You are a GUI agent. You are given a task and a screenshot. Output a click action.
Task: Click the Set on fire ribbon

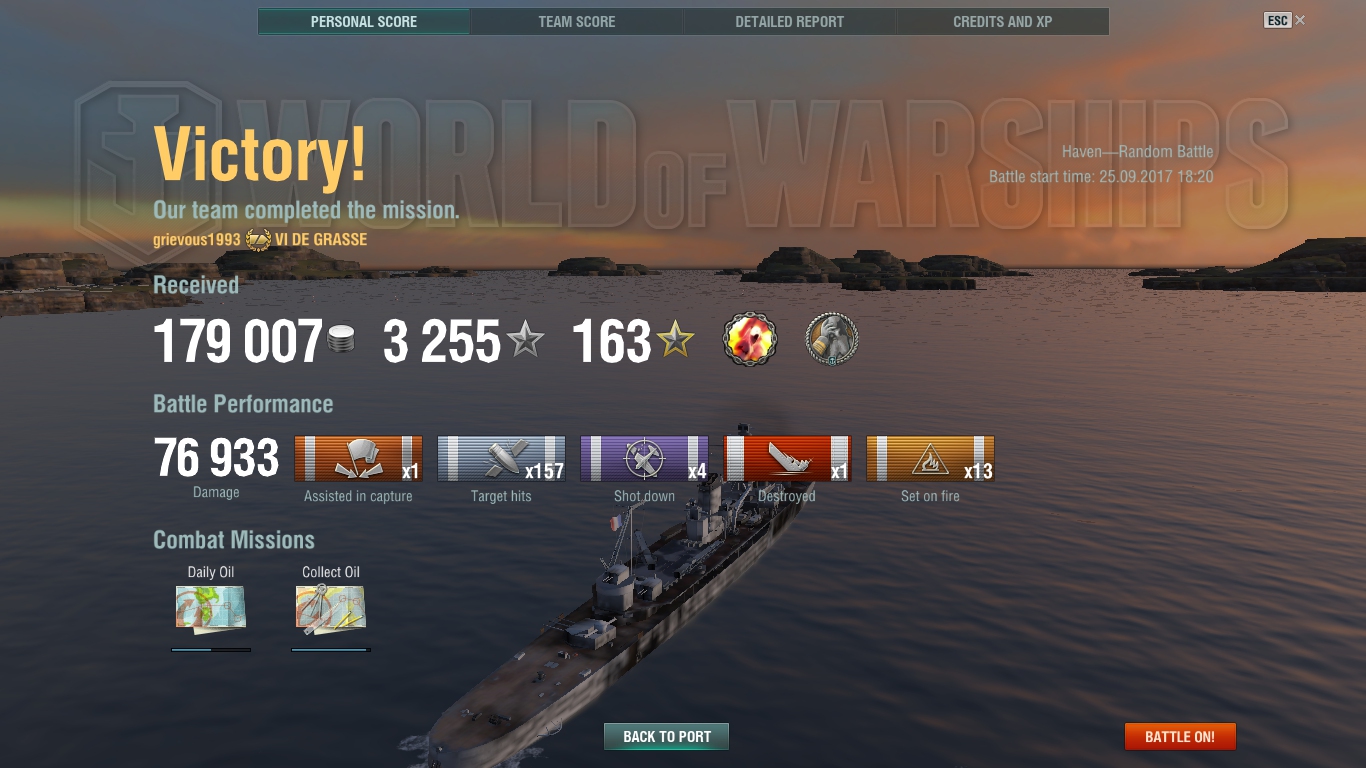click(930, 459)
